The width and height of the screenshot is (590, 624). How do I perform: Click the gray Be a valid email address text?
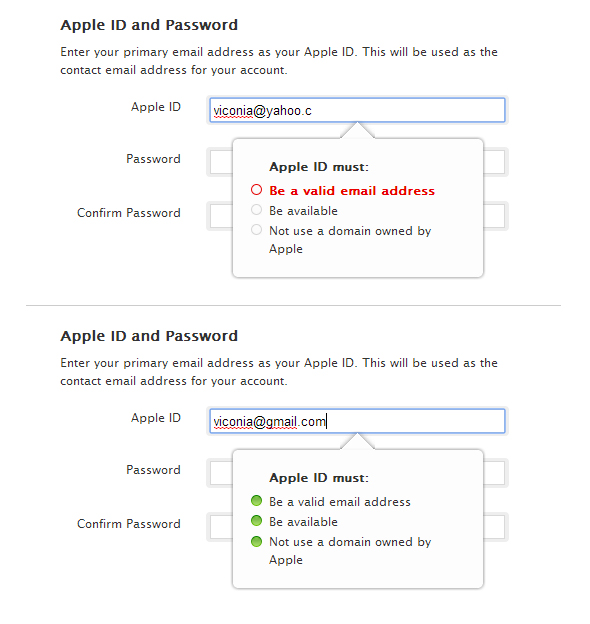[x=340, y=501]
